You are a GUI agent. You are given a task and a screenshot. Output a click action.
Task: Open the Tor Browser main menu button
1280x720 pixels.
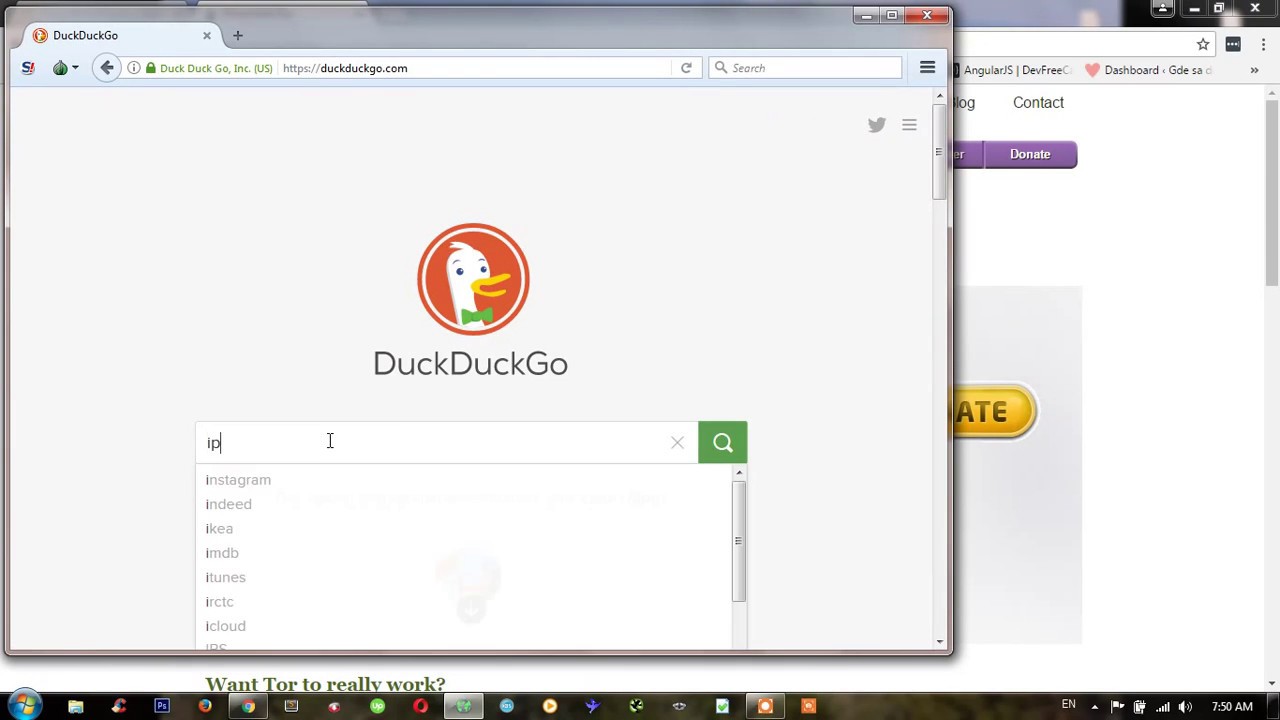tap(927, 68)
